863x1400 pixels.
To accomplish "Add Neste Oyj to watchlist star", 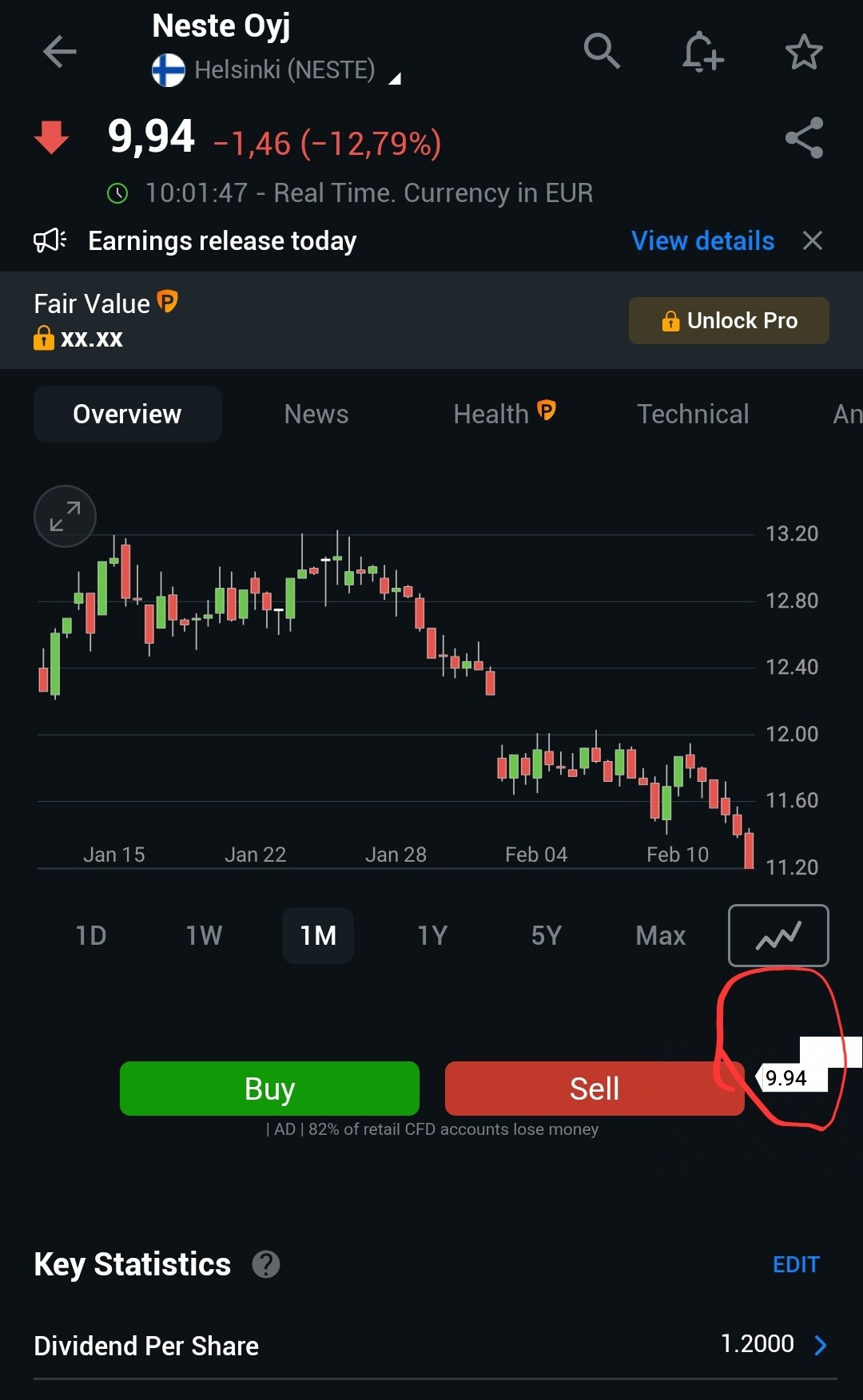I will (804, 53).
